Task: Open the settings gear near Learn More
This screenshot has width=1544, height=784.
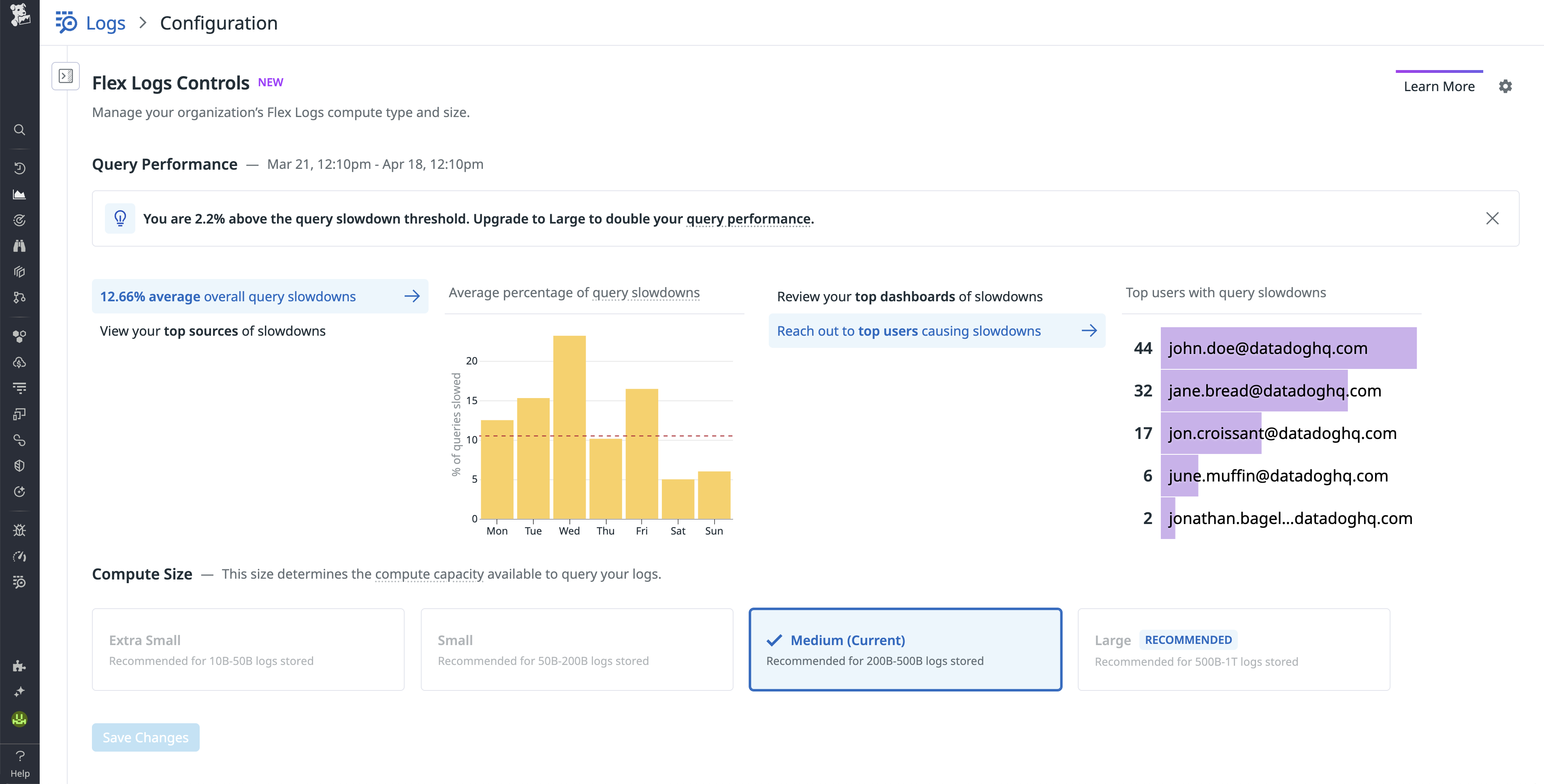Action: pos(1506,86)
